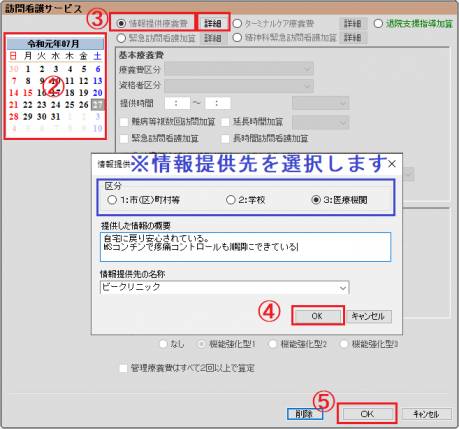Select 3:医療機関 radio option

tap(316, 200)
